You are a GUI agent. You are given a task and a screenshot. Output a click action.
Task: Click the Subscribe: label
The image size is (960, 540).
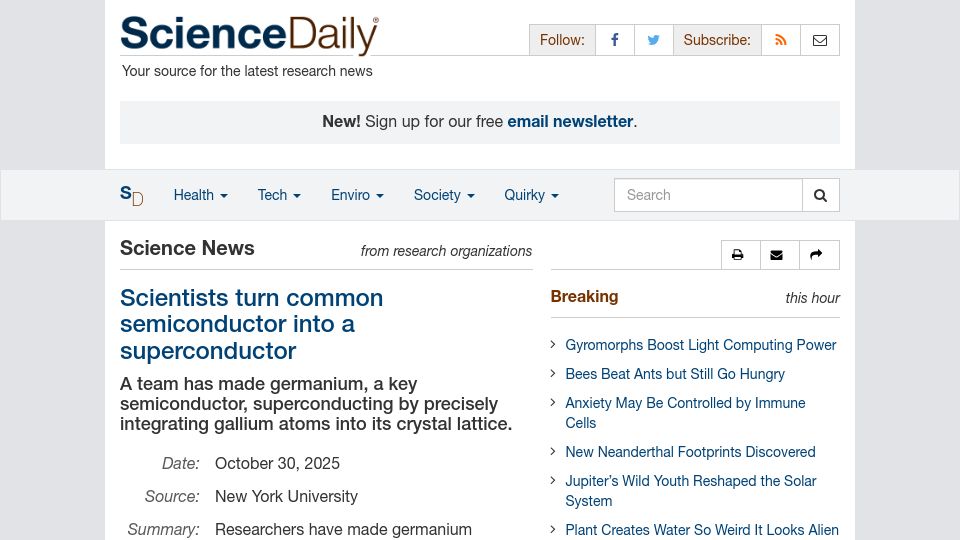pyautogui.click(x=717, y=40)
